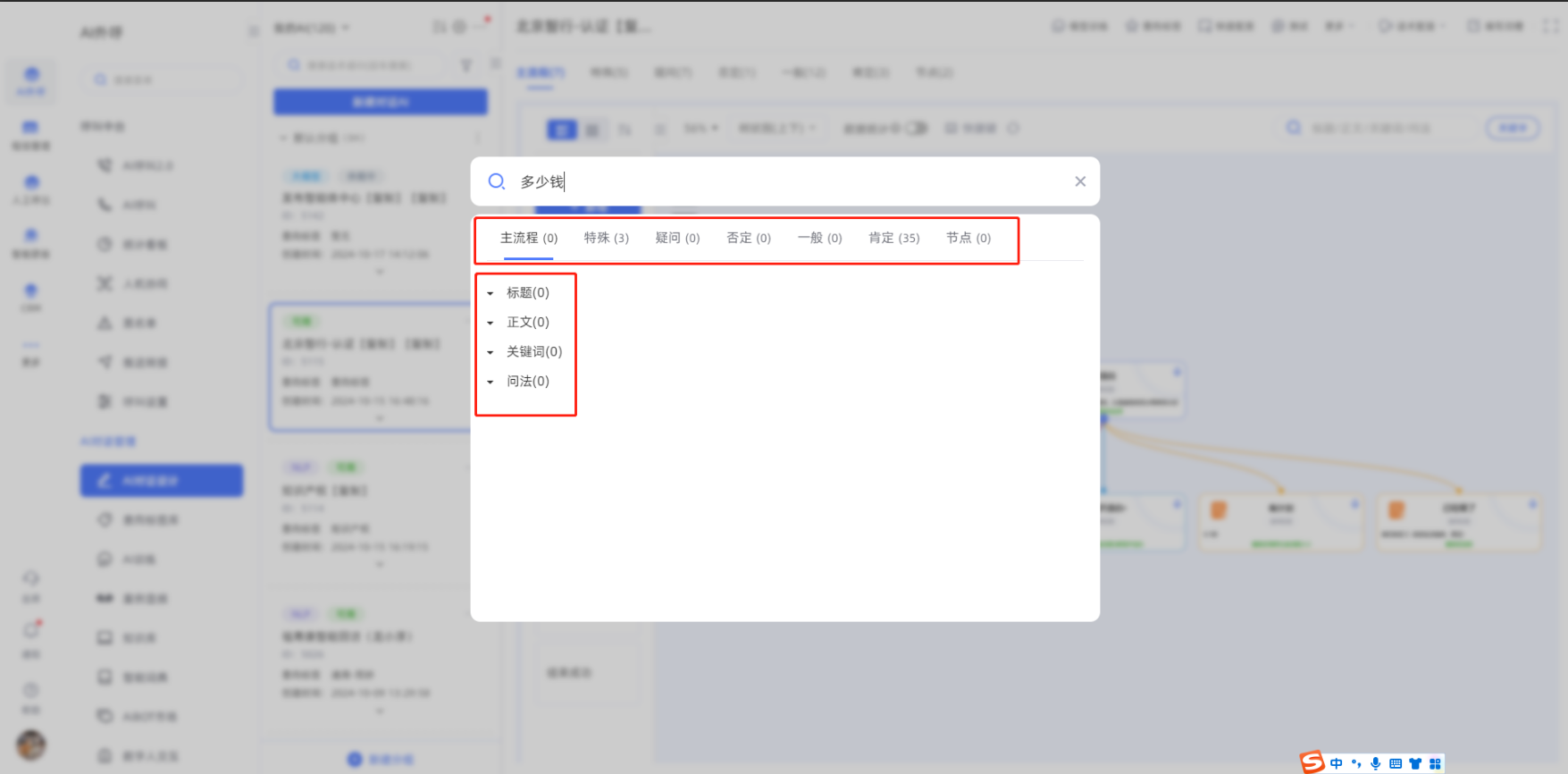Open the 疑问 (0) tab
This screenshot has width=1568, height=774.
coord(677,238)
